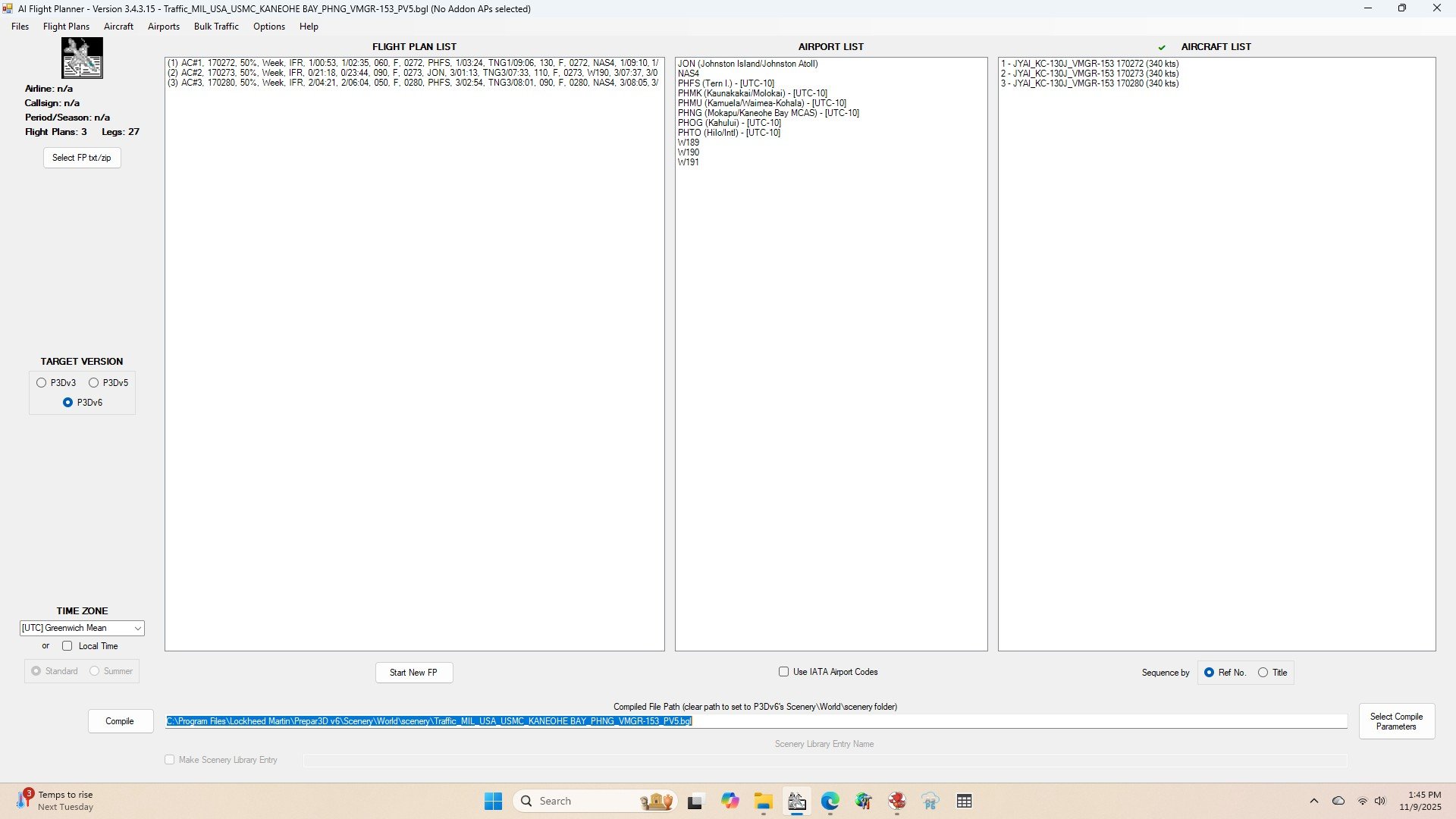Click the Copilot icon in the taskbar
This screenshot has width=1456, height=819.
[730, 802]
